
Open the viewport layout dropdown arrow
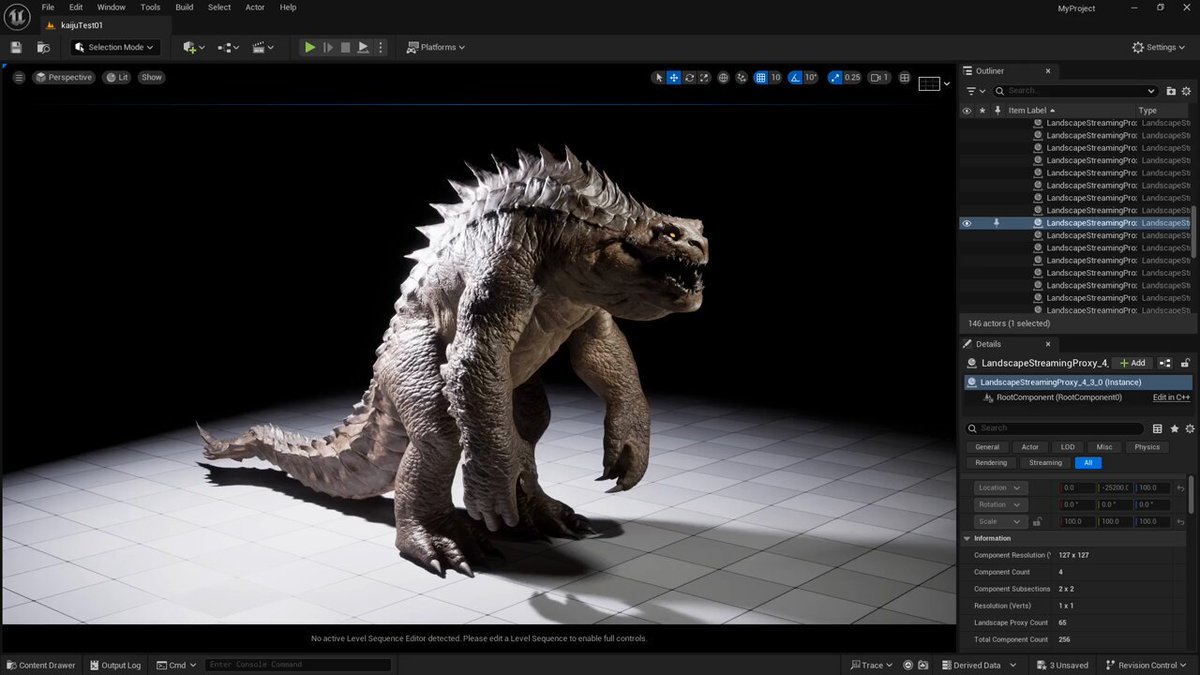coord(947,84)
